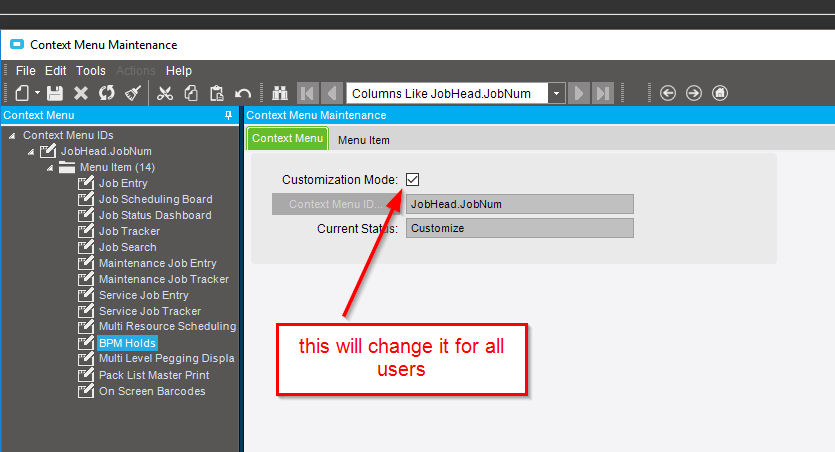Go to next record arrow icon
Screen dimensions: 835x452
click(x=579, y=93)
